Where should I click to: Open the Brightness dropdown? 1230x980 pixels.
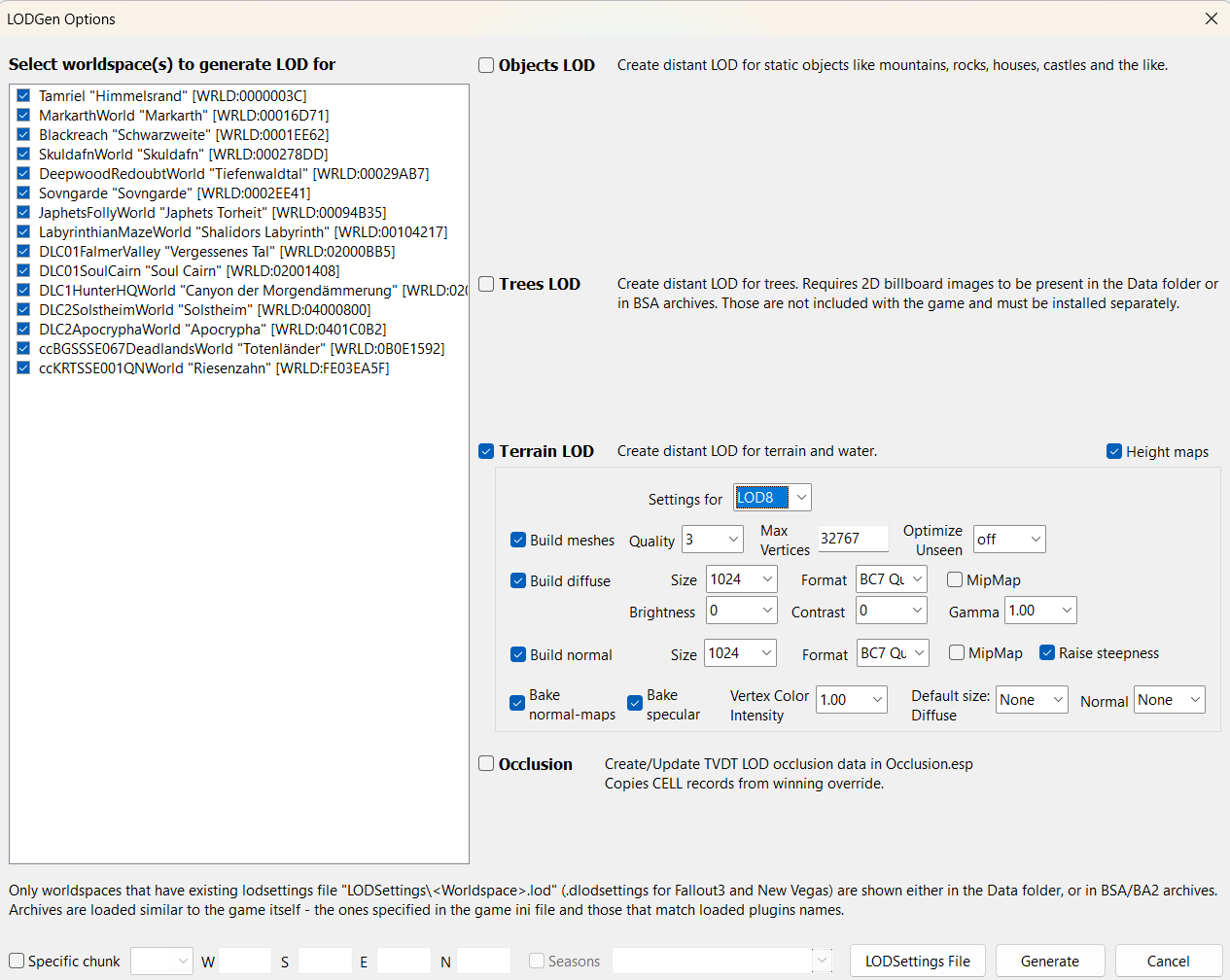pyautogui.click(x=742, y=611)
